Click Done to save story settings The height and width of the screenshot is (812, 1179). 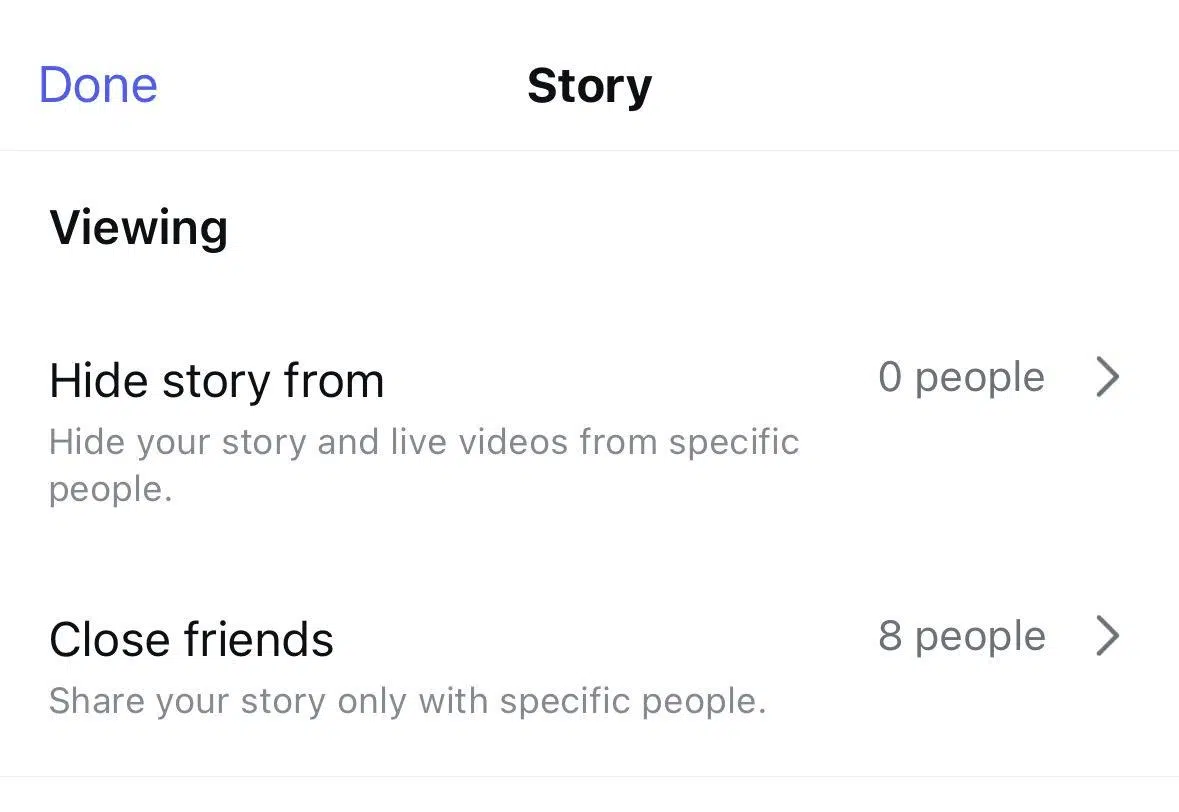coord(97,85)
